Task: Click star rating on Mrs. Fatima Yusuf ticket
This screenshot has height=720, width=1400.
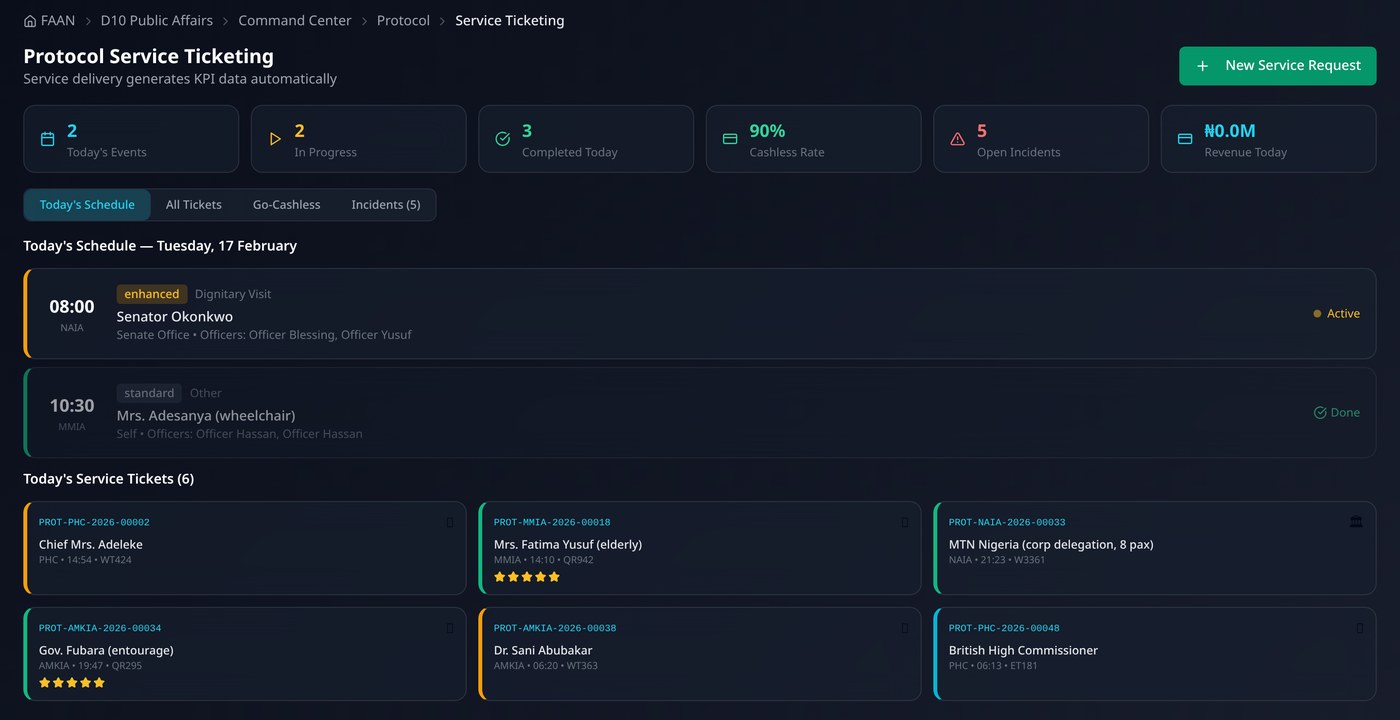Action: click(x=527, y=577)
